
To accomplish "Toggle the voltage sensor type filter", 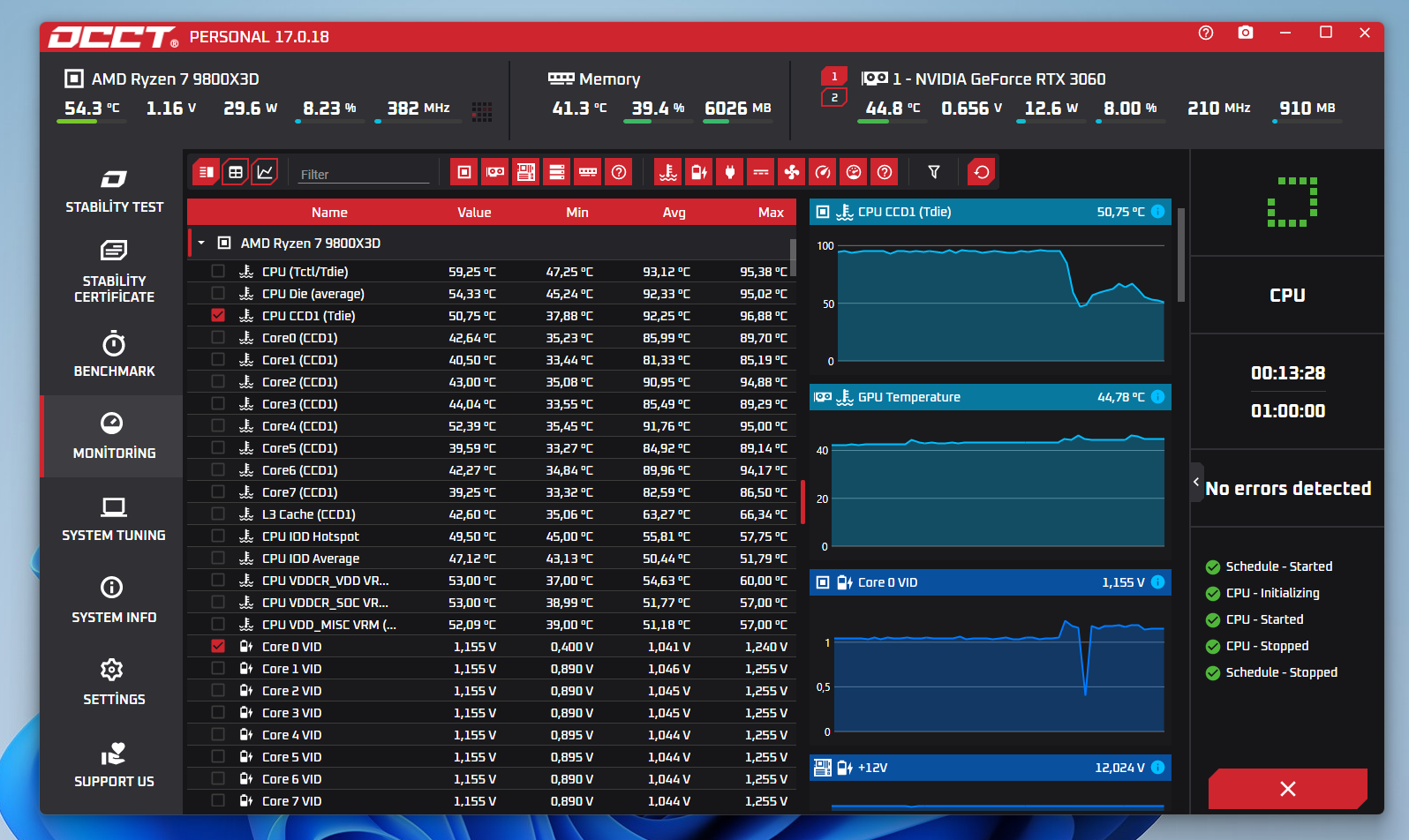I will coord(699,172).
